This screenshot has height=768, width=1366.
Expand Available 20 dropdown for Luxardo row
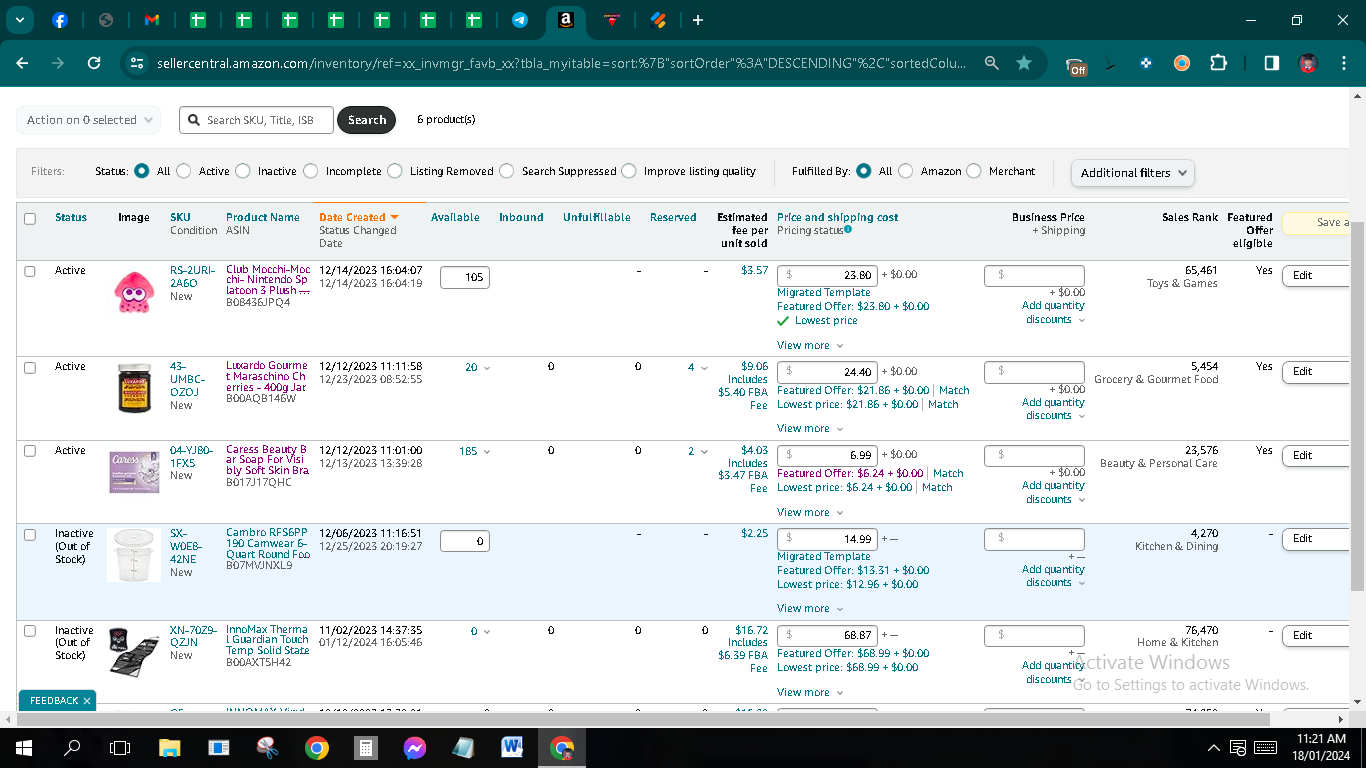click(477, 367)
